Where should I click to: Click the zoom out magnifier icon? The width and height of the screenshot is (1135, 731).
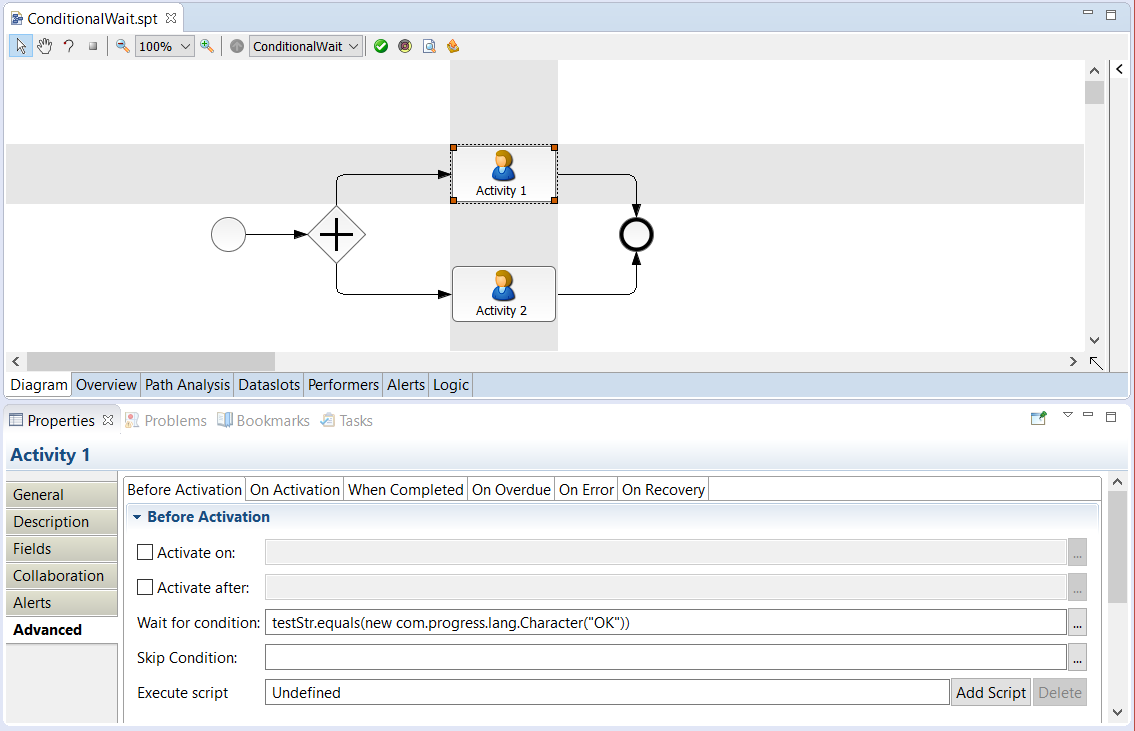tap(121, 45)
